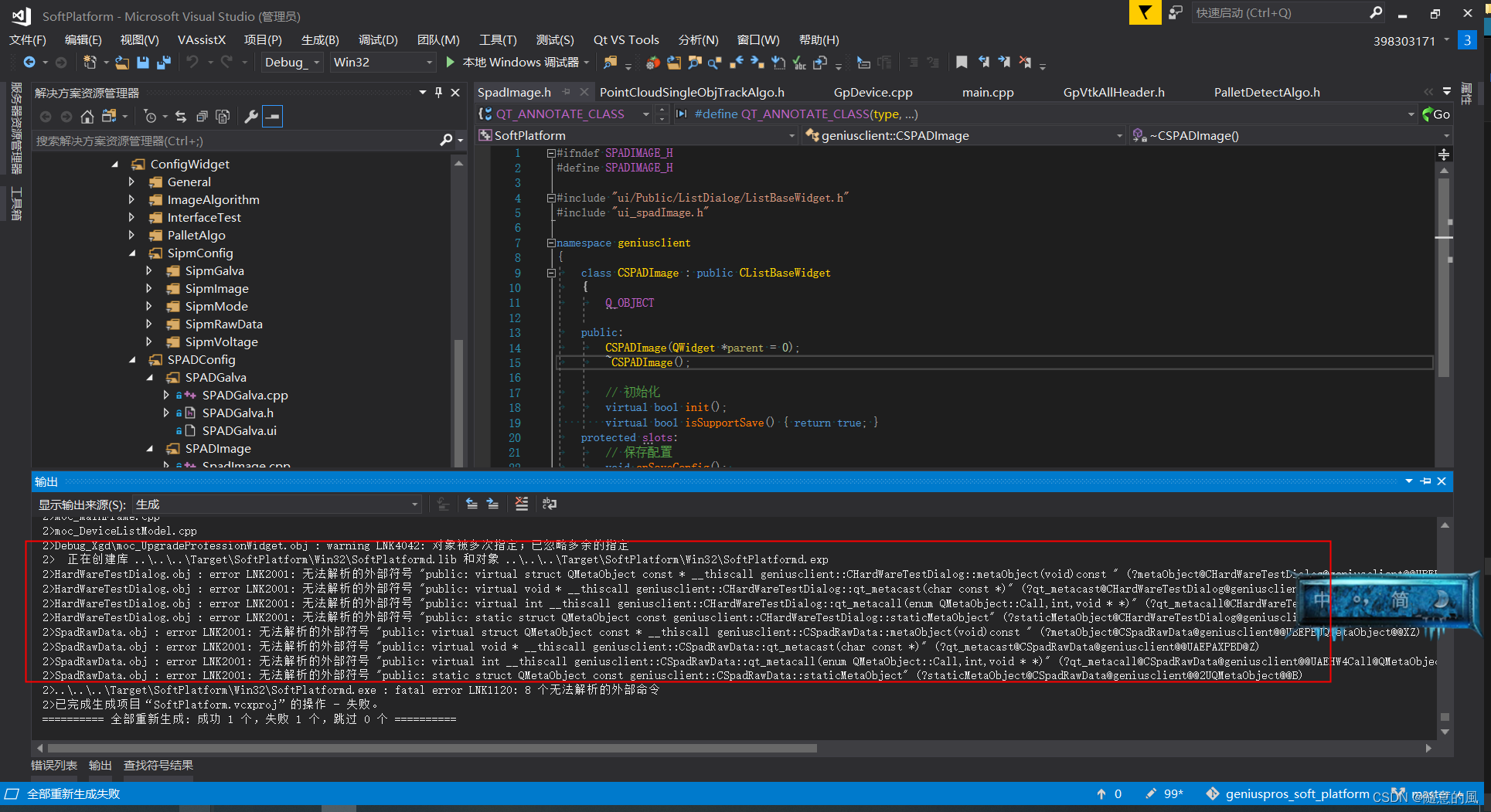Select SipmVoltage folder in tree

[221, 342]
